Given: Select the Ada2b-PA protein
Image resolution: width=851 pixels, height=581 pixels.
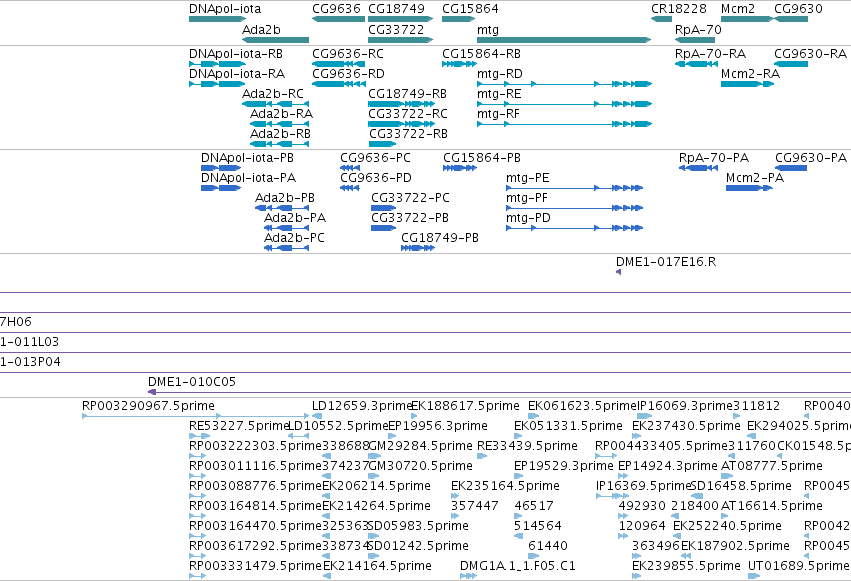Looking at the screenshot, I should (x=286, y=228).
